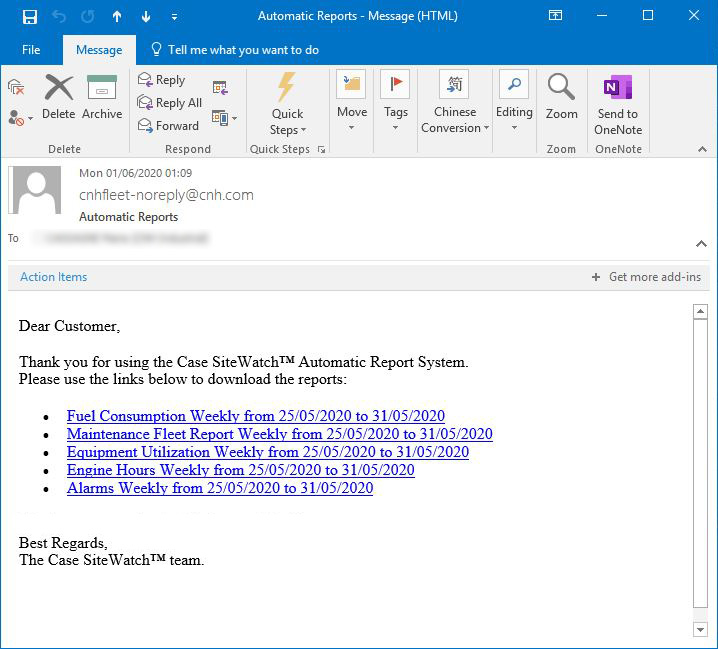Go to previous item with up arrow
718x649 pixels.
[x=117, y=17]
